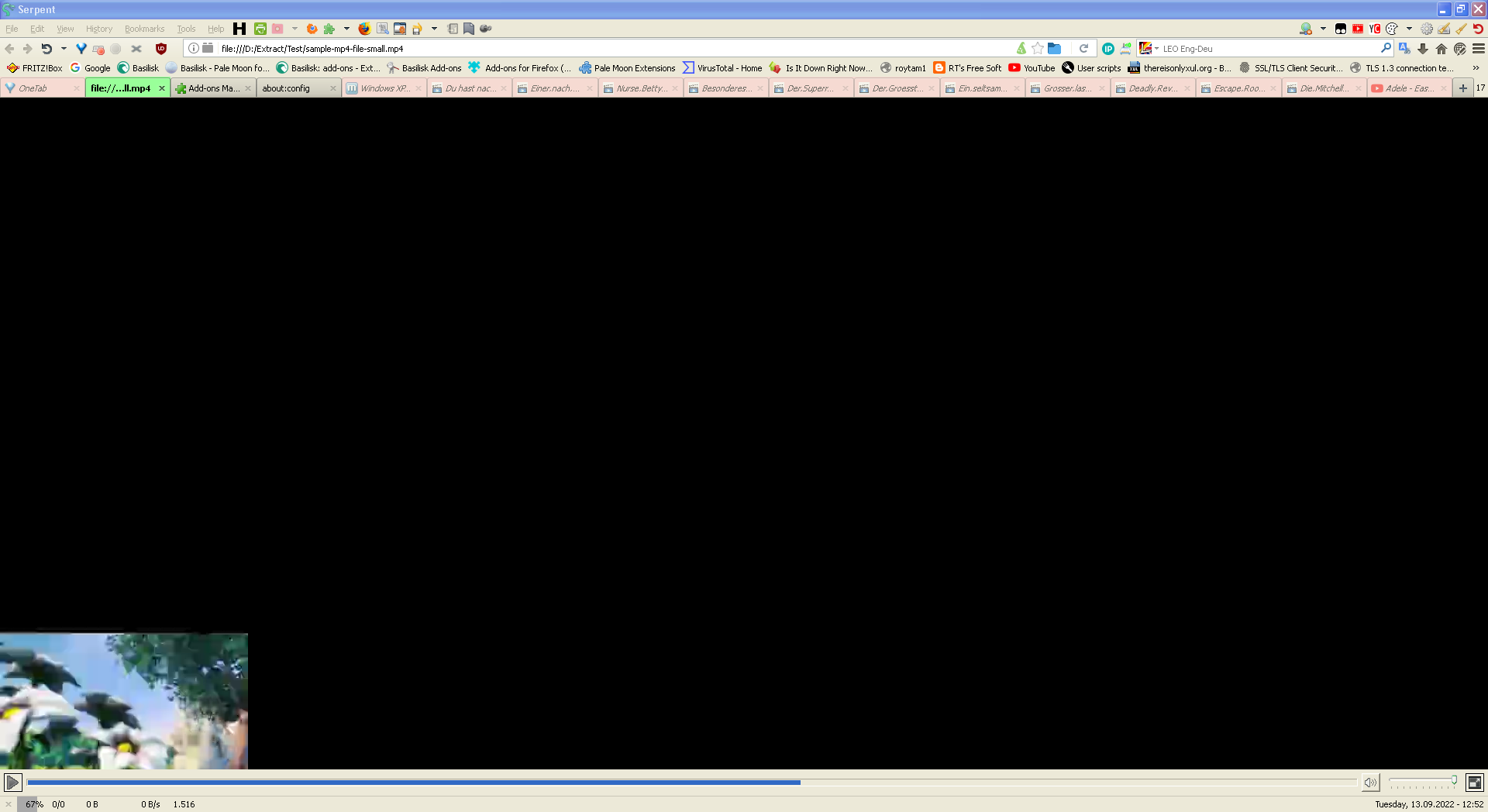Image resolution: width=1488 pixels, height=812 pixels.
Task: List all tabs via the 17 counter
Action: tap(1480, 88)
